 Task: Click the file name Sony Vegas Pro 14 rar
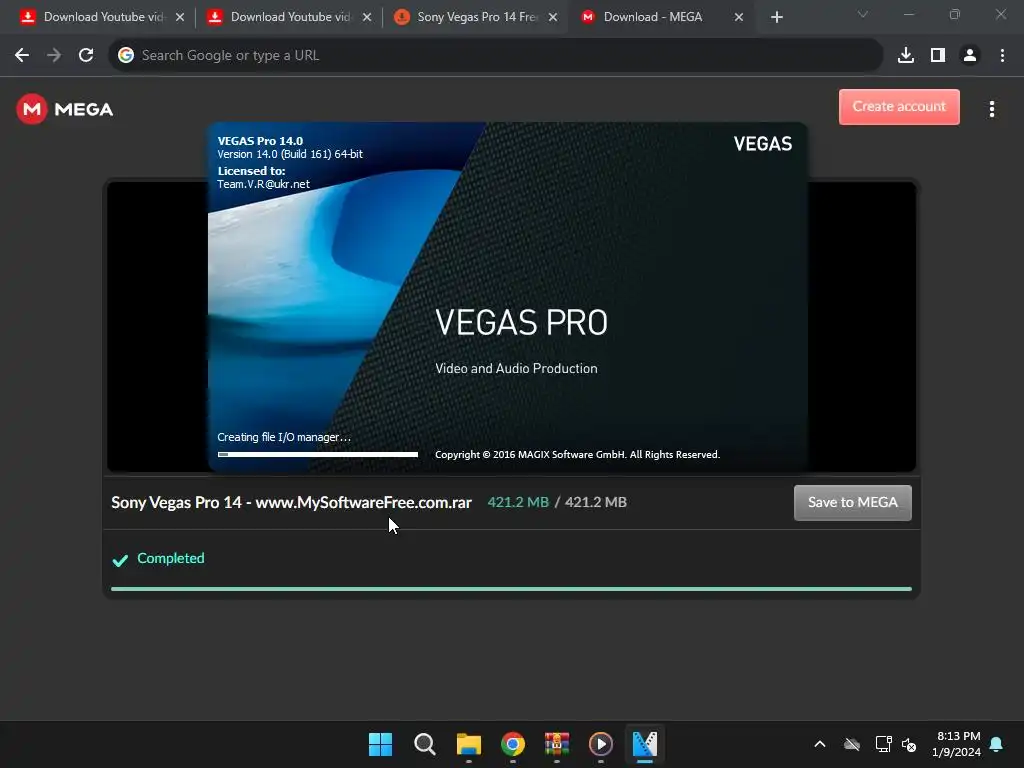(291, 502)
